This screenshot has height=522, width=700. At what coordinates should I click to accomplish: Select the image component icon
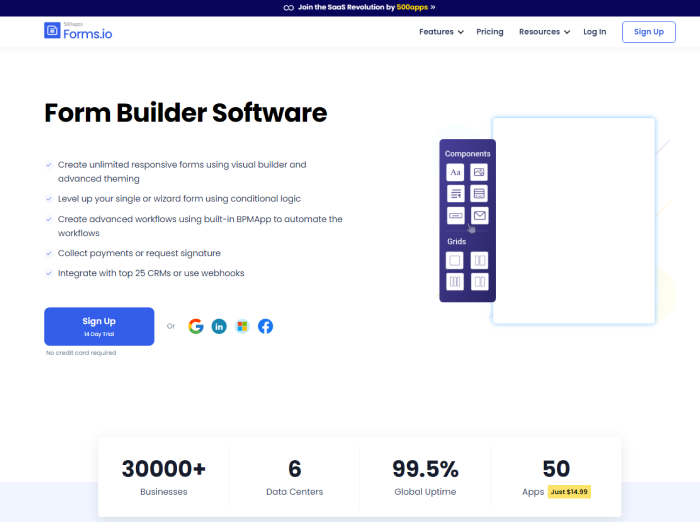pos(479,172)
